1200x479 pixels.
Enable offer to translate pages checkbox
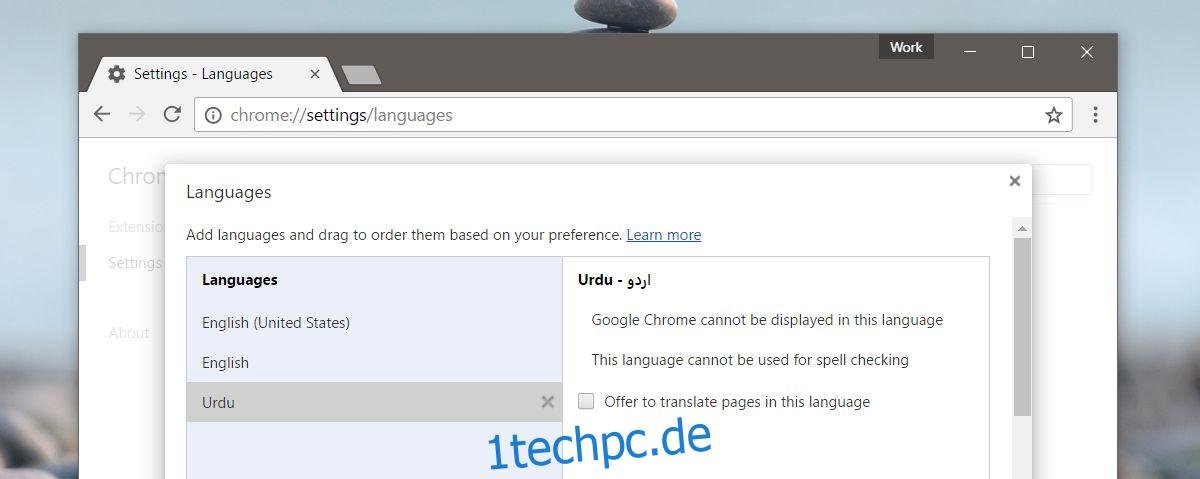(x=586, y=401)
